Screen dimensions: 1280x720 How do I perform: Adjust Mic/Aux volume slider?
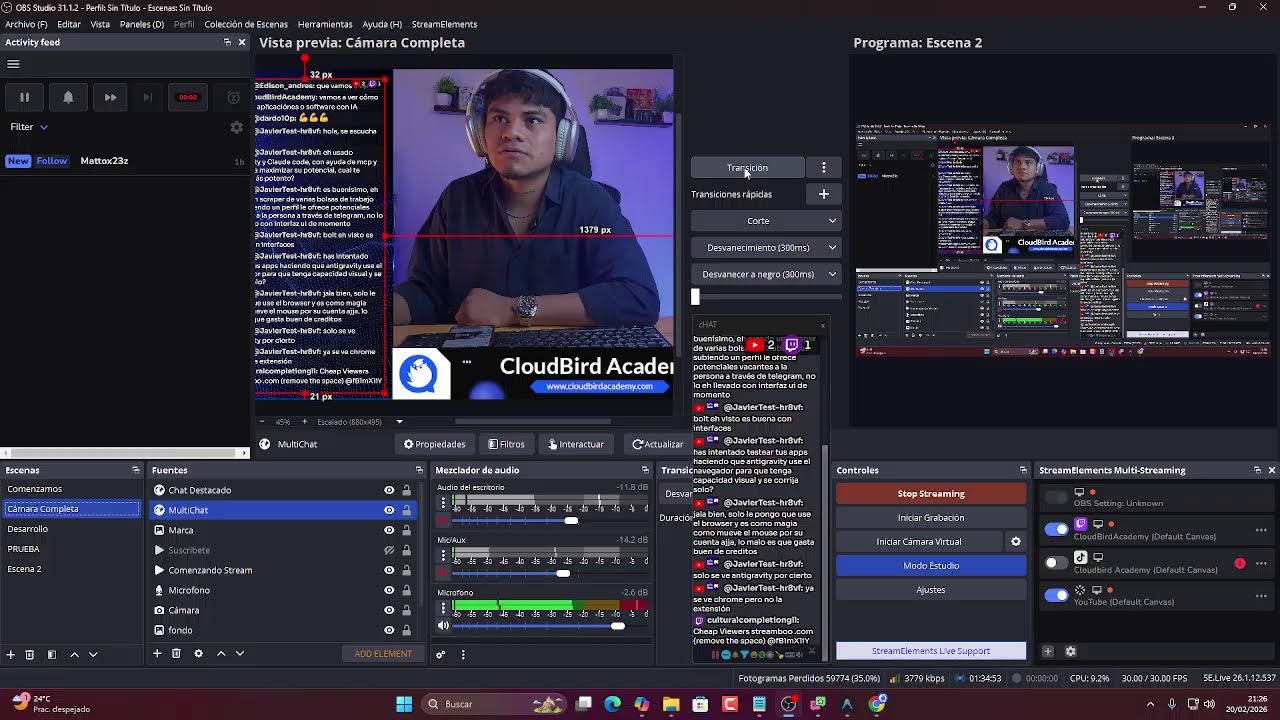[563, 573]
